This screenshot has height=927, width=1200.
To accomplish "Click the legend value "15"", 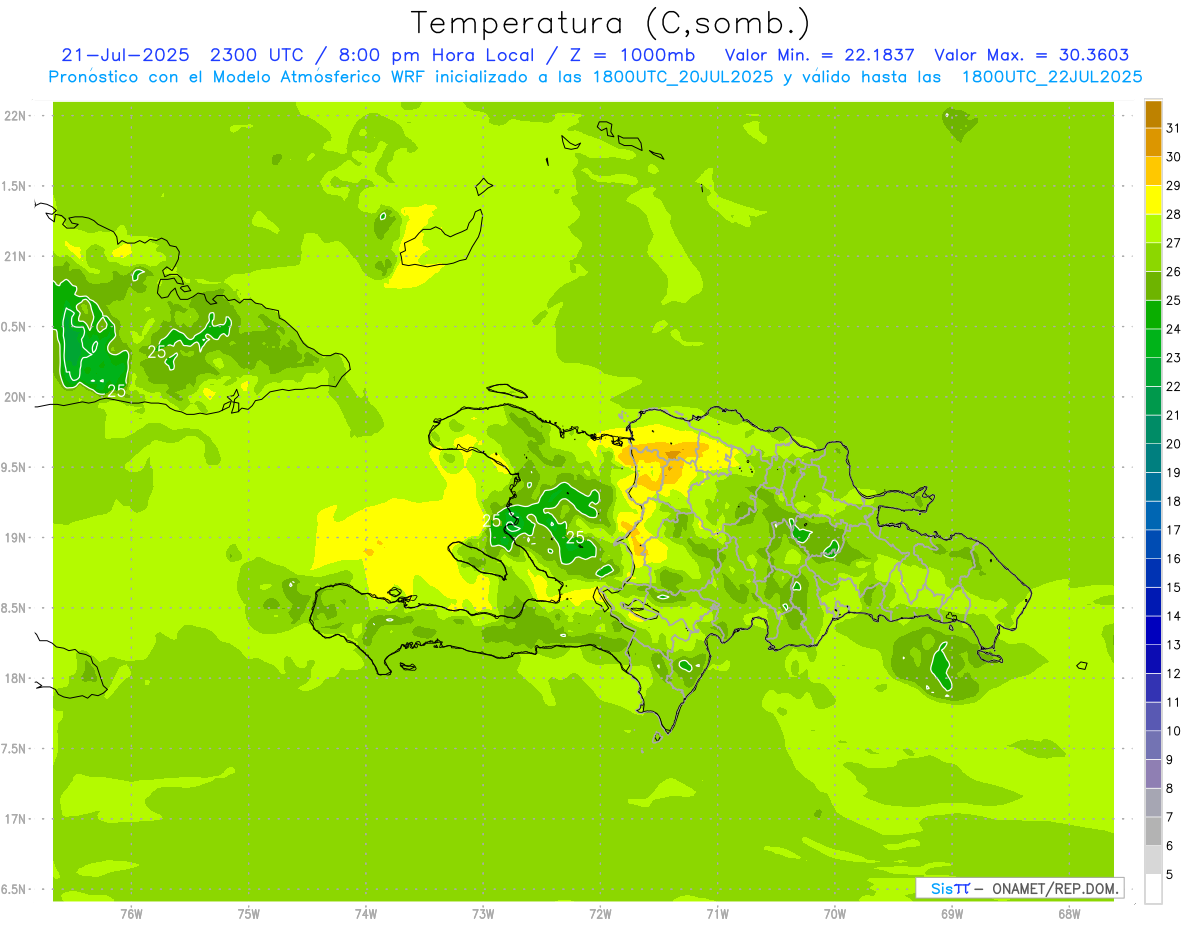I will click(x=1174, y=587).
